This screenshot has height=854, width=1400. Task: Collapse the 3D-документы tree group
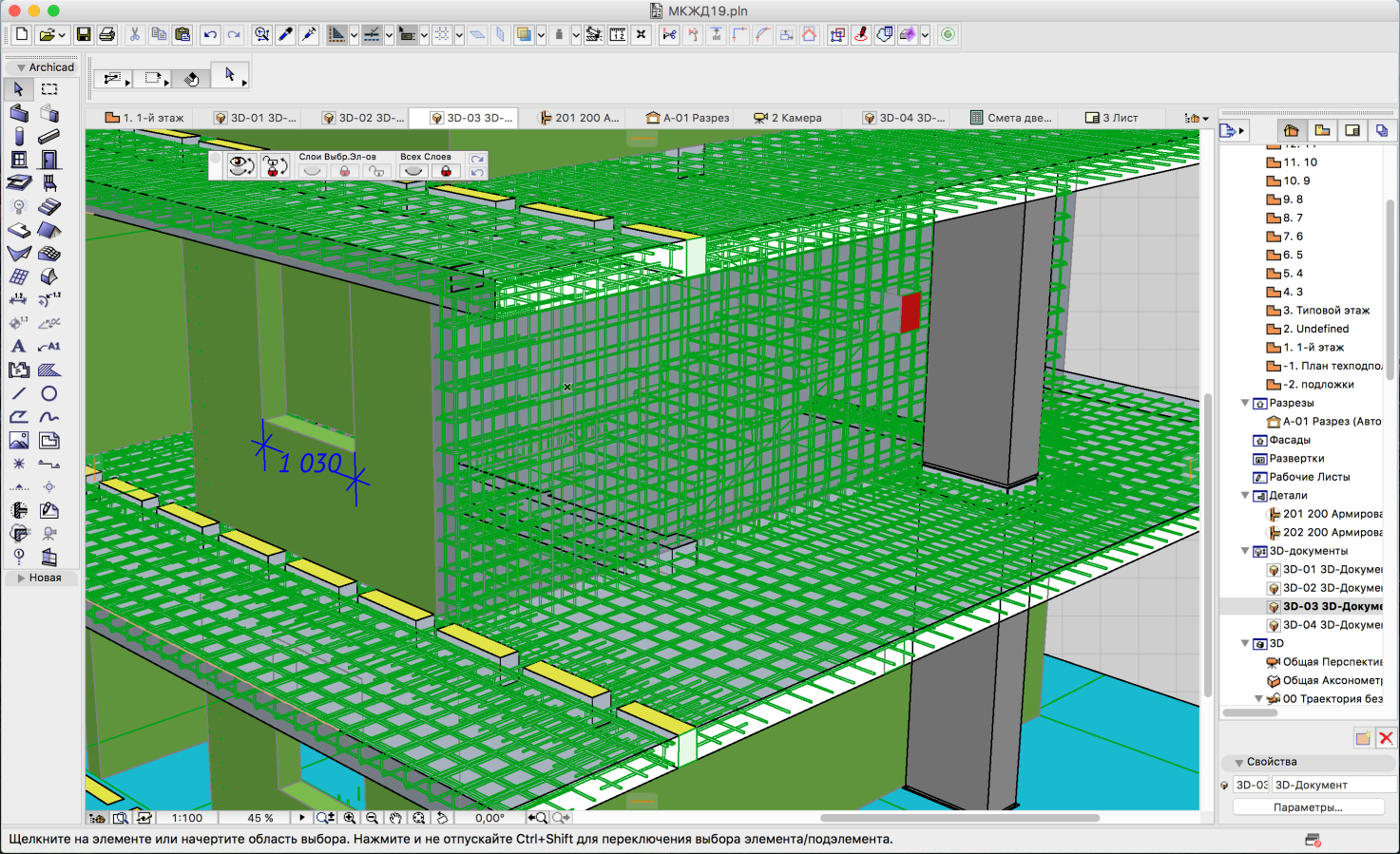(1245, 551)
